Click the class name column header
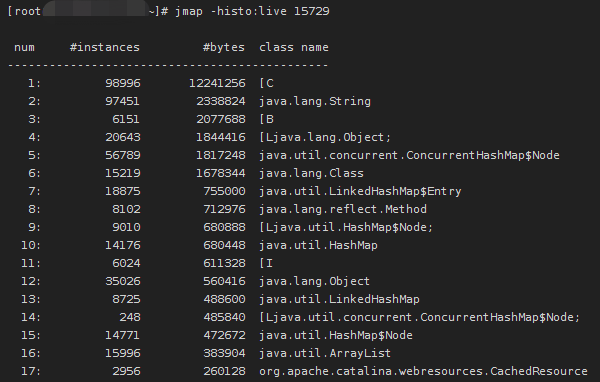The height and width of the screenshot is (382, 600). point(293,47)
